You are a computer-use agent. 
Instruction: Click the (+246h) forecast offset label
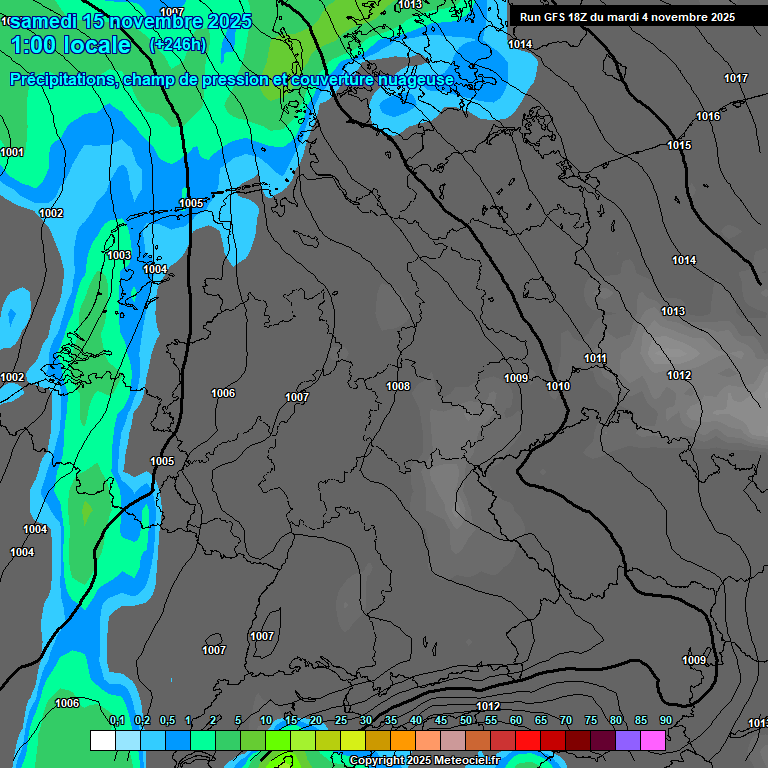coord(177,45)
